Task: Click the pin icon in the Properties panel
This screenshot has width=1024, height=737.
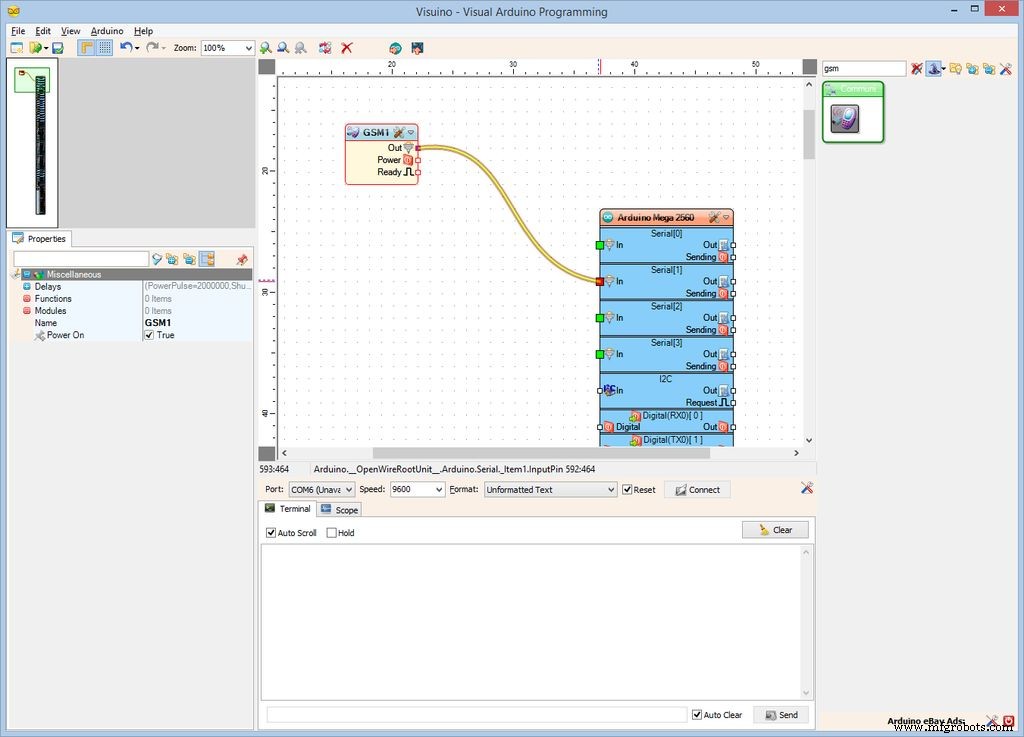Action: click(241, 259)
